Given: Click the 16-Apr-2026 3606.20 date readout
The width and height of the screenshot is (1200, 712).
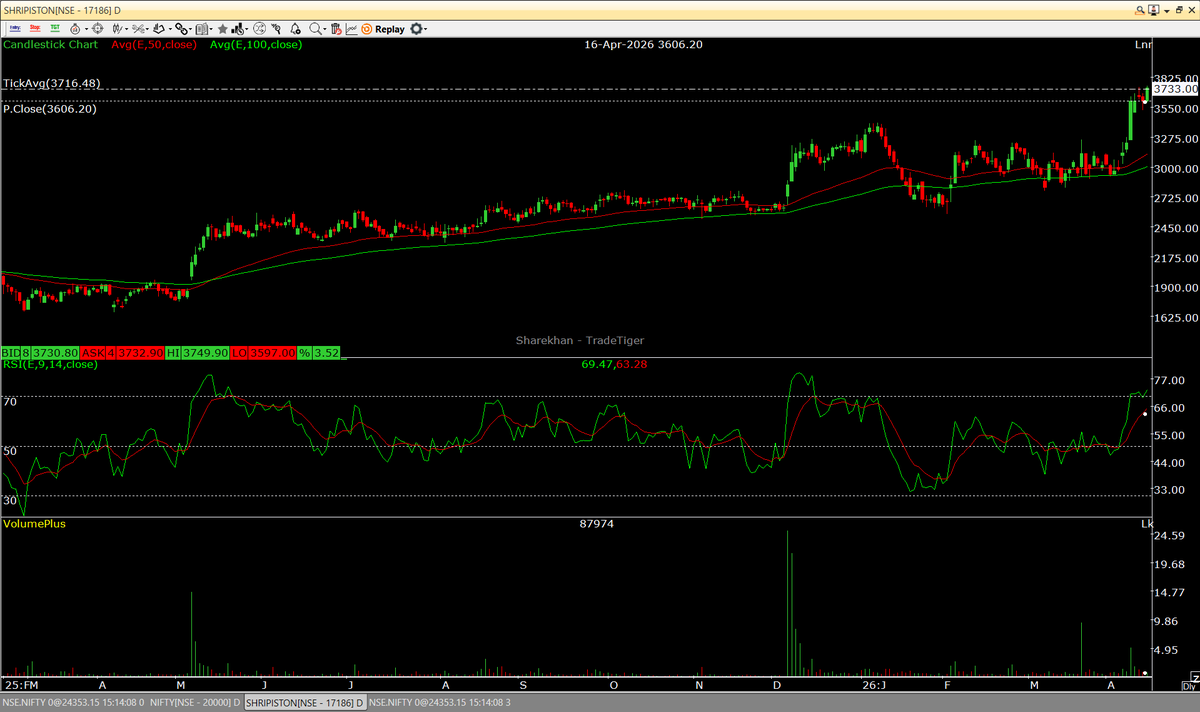Looking at the screenshot, I should coord(645,44).
